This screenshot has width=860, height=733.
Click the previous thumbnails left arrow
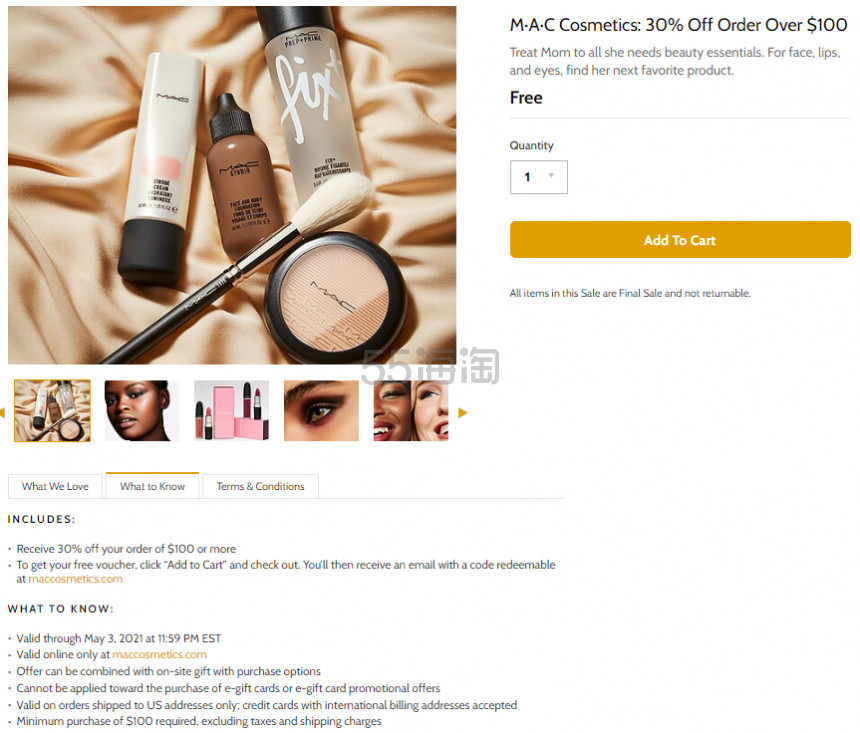(2, 413)
